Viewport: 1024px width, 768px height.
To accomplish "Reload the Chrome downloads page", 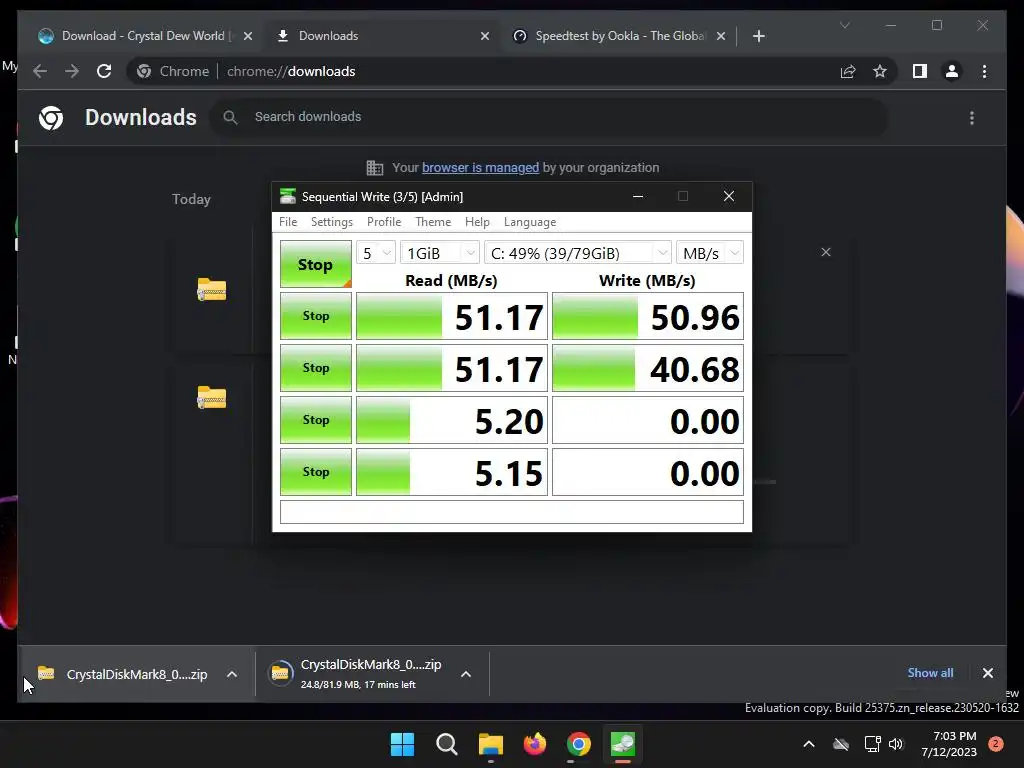I will [104, 71].
